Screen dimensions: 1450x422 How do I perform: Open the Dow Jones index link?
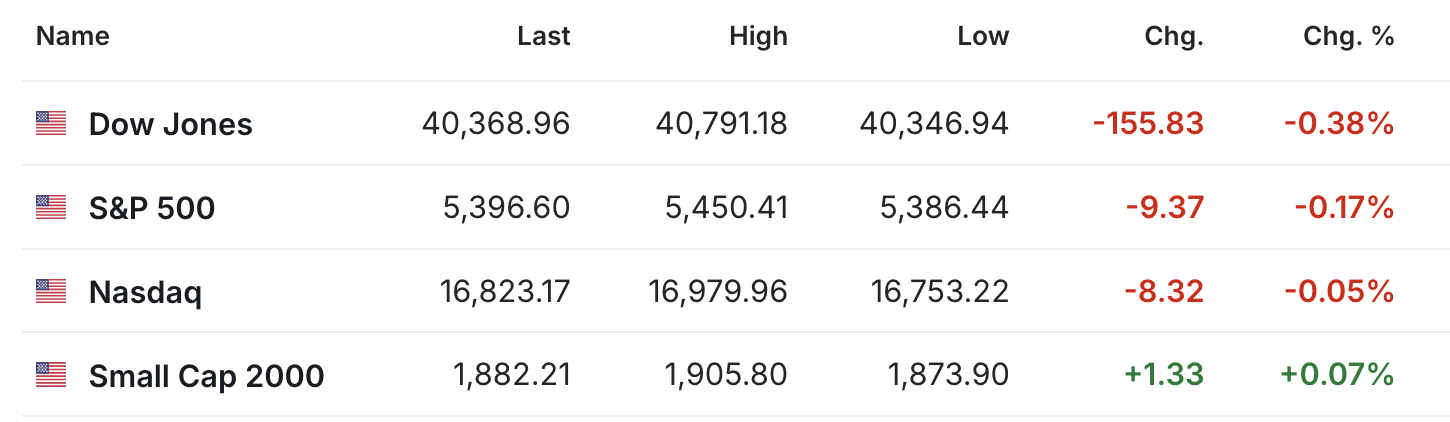(x=170, y=124)
